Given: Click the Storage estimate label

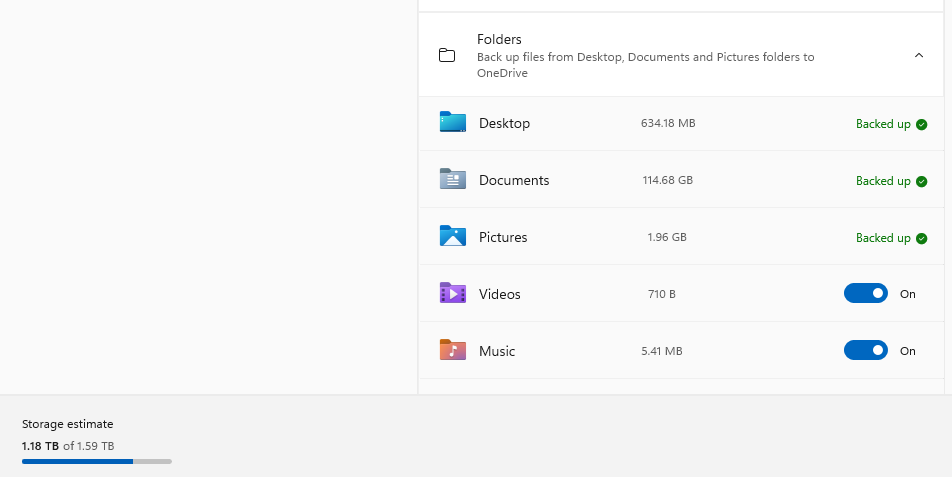Looking at the screenshot, I should pos(67,424).
